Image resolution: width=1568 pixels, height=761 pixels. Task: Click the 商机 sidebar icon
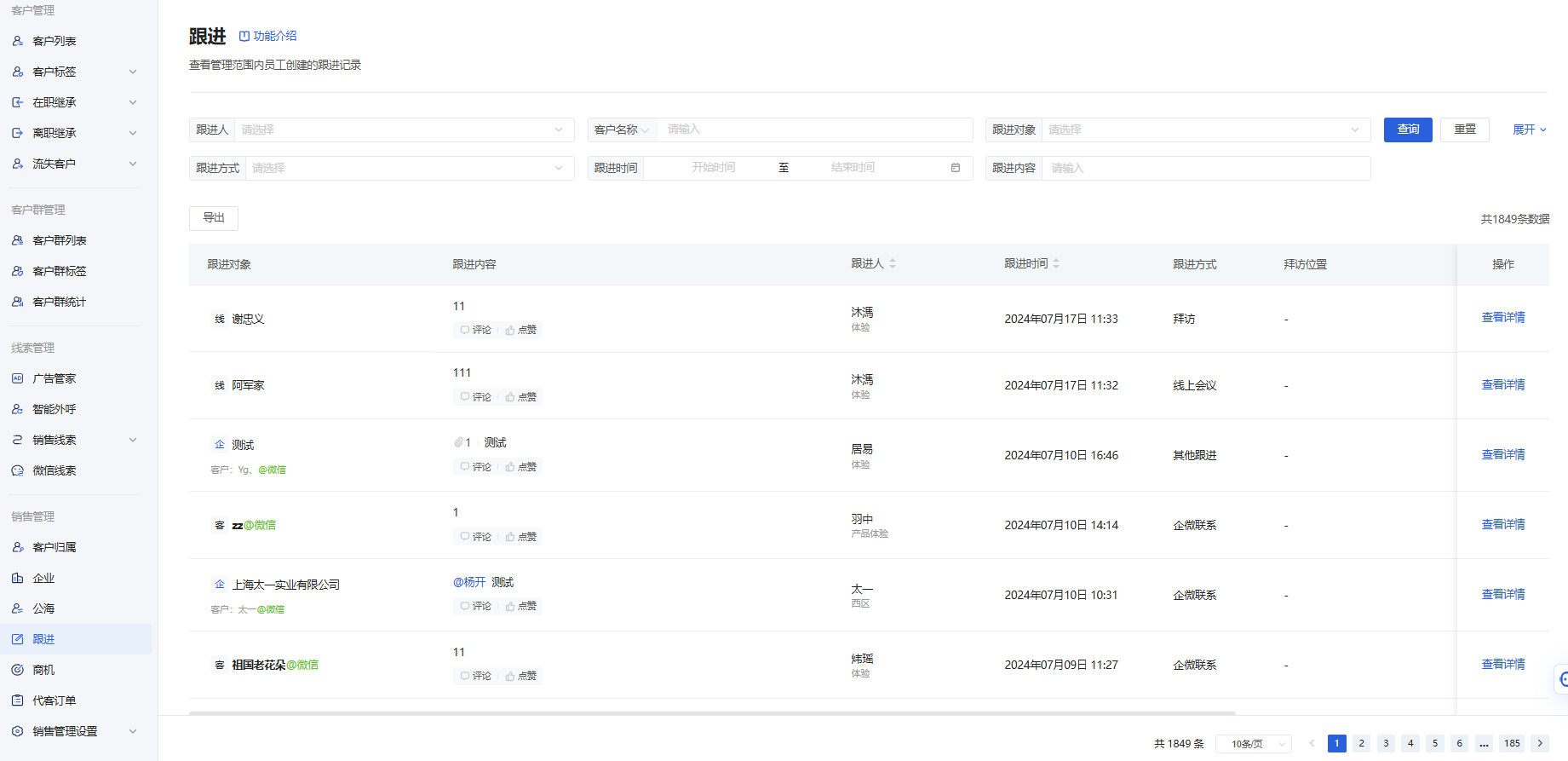tap(17, 670)
